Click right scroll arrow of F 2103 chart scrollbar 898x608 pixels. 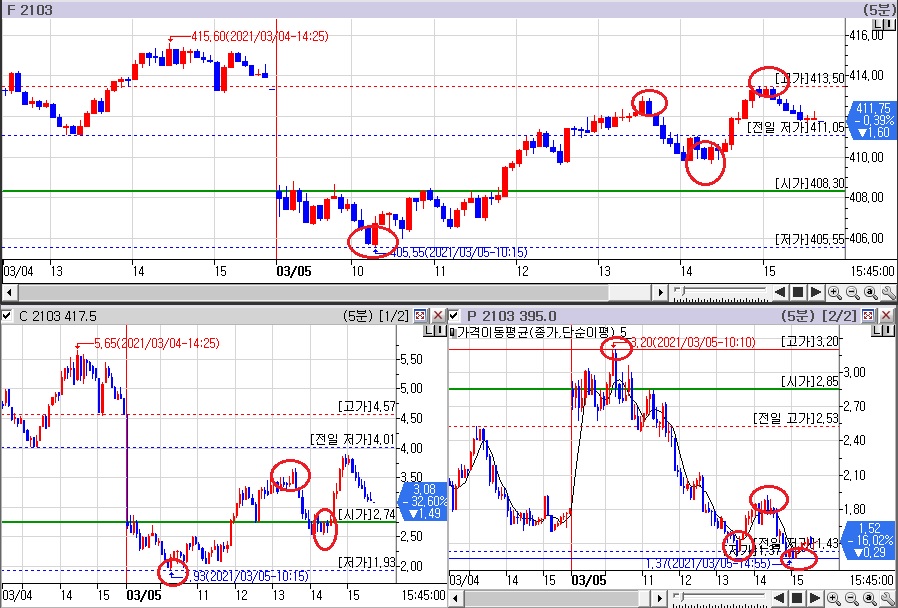(x=660, y=293)
